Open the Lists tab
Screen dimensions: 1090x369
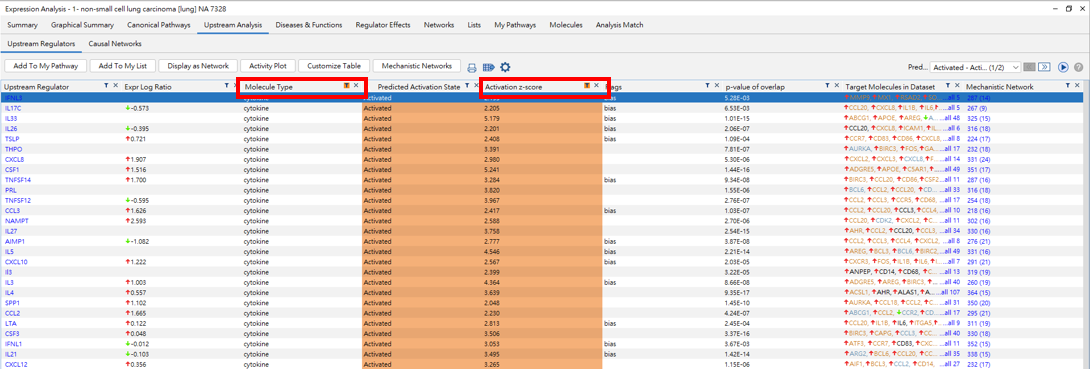[x=474, y=25]
